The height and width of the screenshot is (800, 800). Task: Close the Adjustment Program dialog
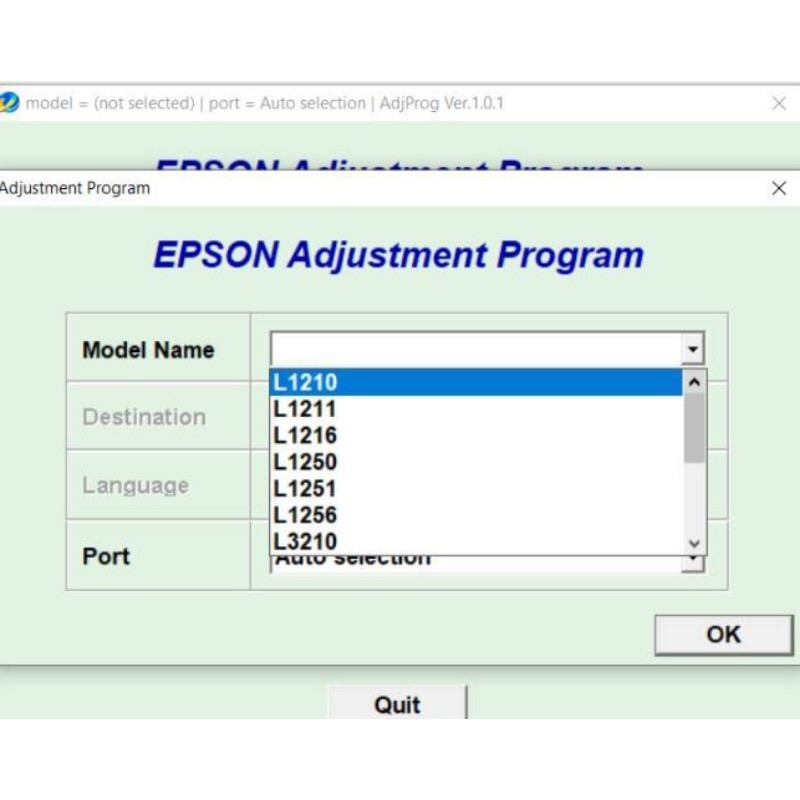pyautogui.click(x=779, y=188)
